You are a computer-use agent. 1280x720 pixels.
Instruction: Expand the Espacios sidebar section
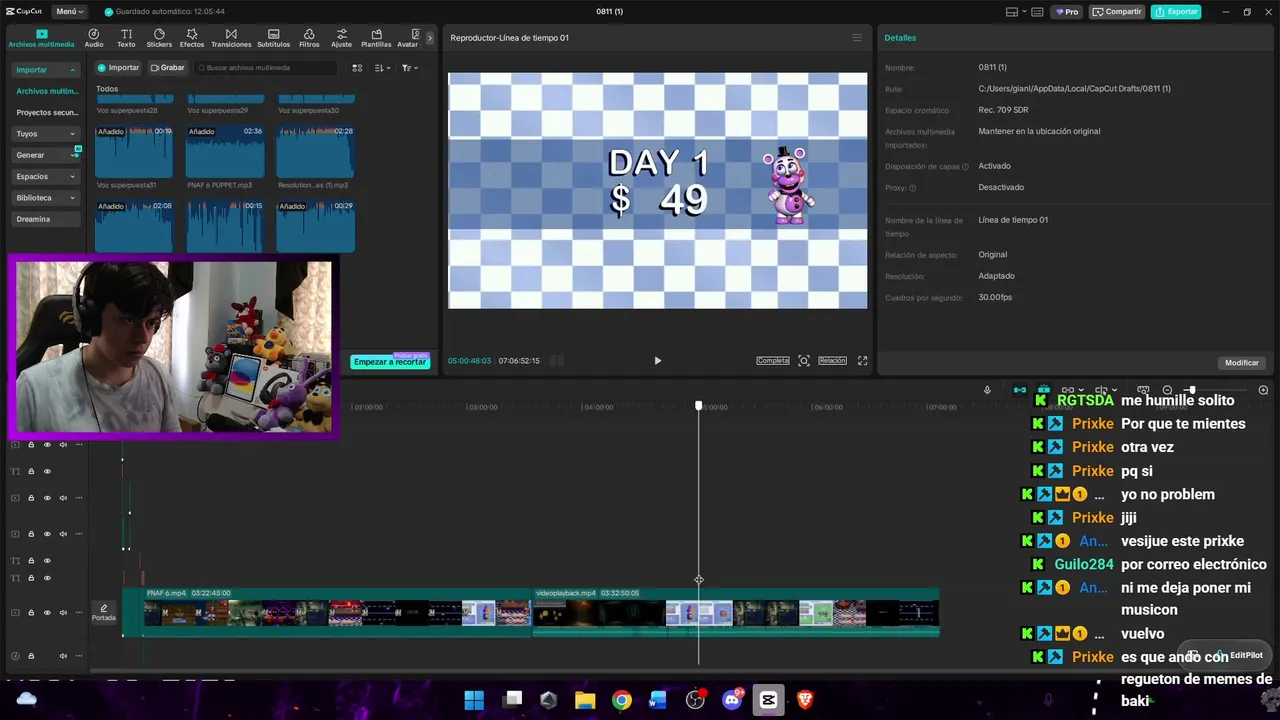pyautogui.click(x=72, y=177)
